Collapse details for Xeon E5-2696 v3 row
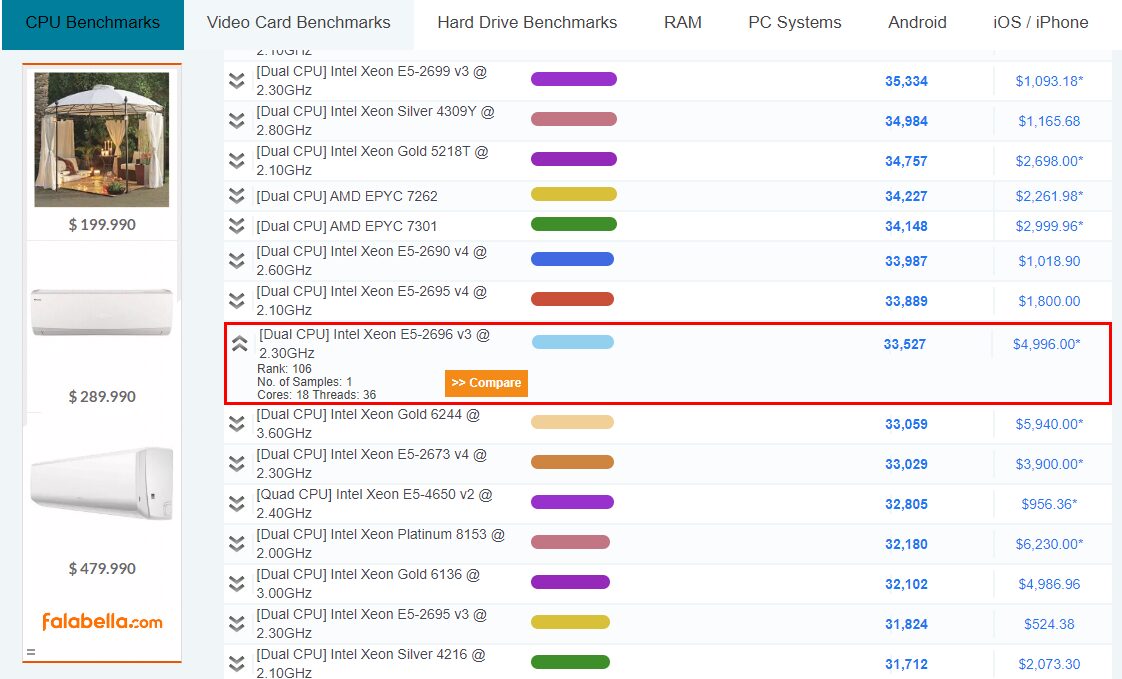The height and width of the screenshot is (679, 1122). pyautogui.click(x=240, y=344)
